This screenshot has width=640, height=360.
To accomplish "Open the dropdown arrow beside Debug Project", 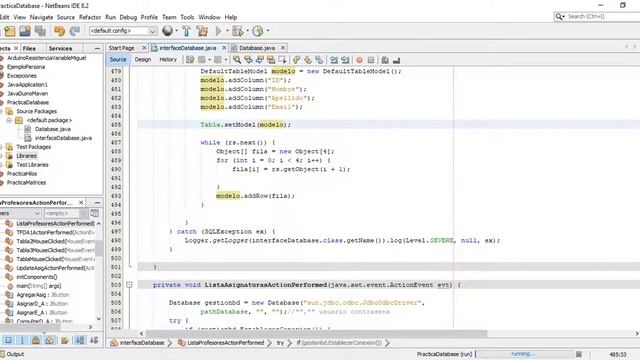I will coord(247,31).
